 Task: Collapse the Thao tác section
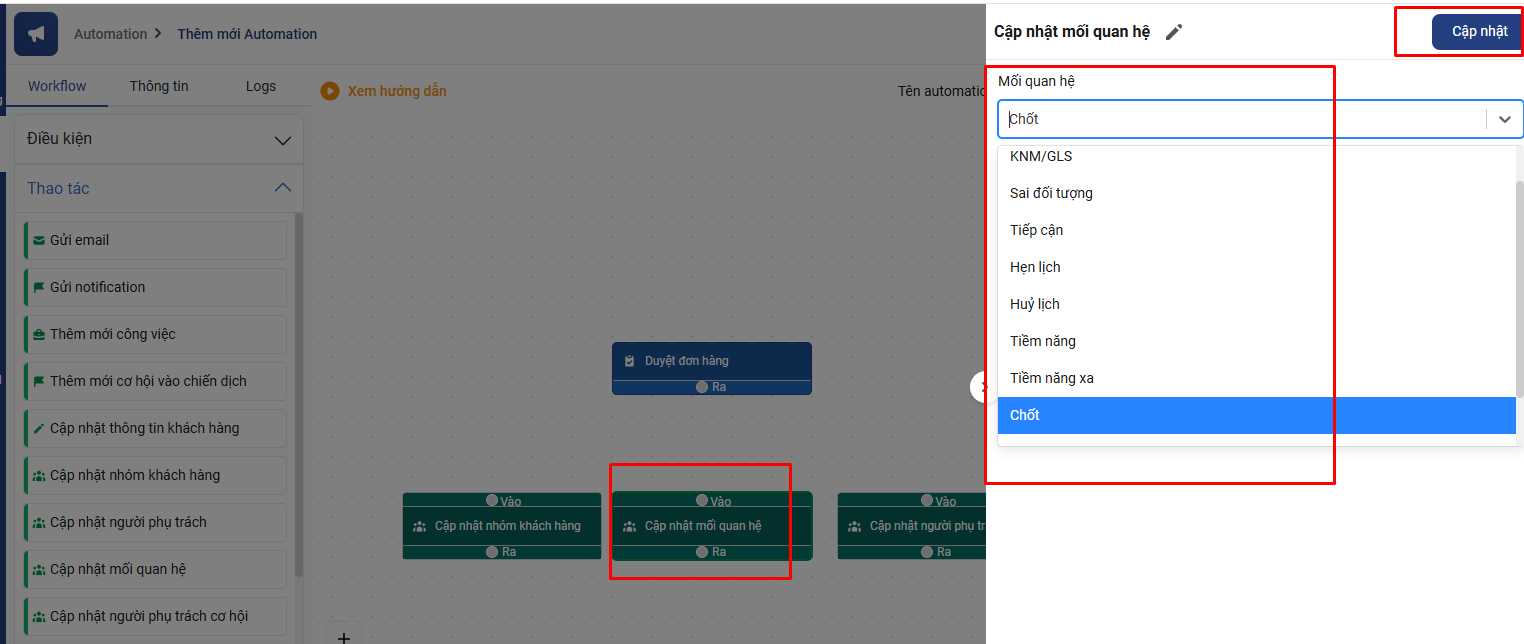coord(282,188)
